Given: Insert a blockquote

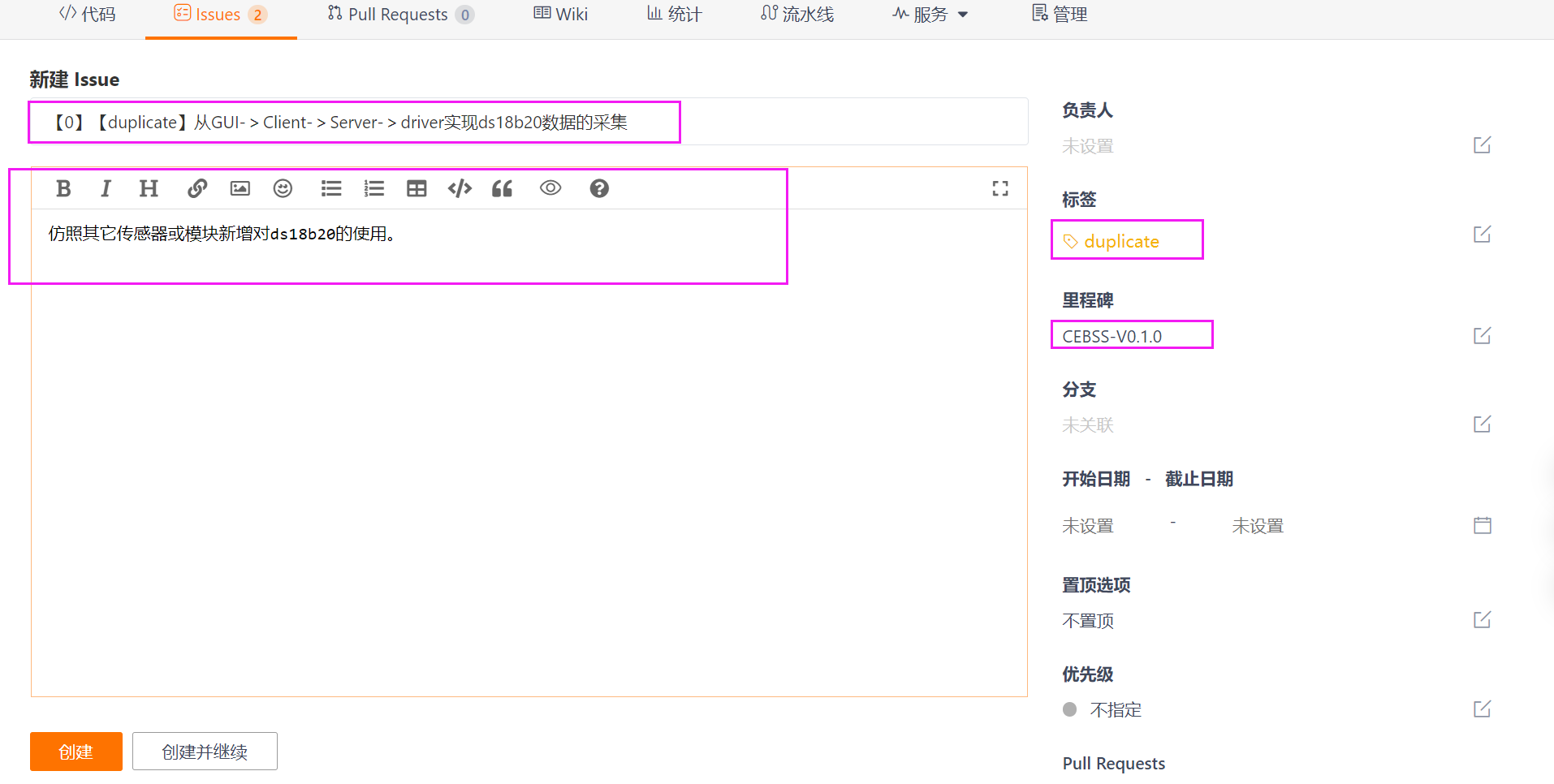Looking at the screenshot, I should 502,188.
